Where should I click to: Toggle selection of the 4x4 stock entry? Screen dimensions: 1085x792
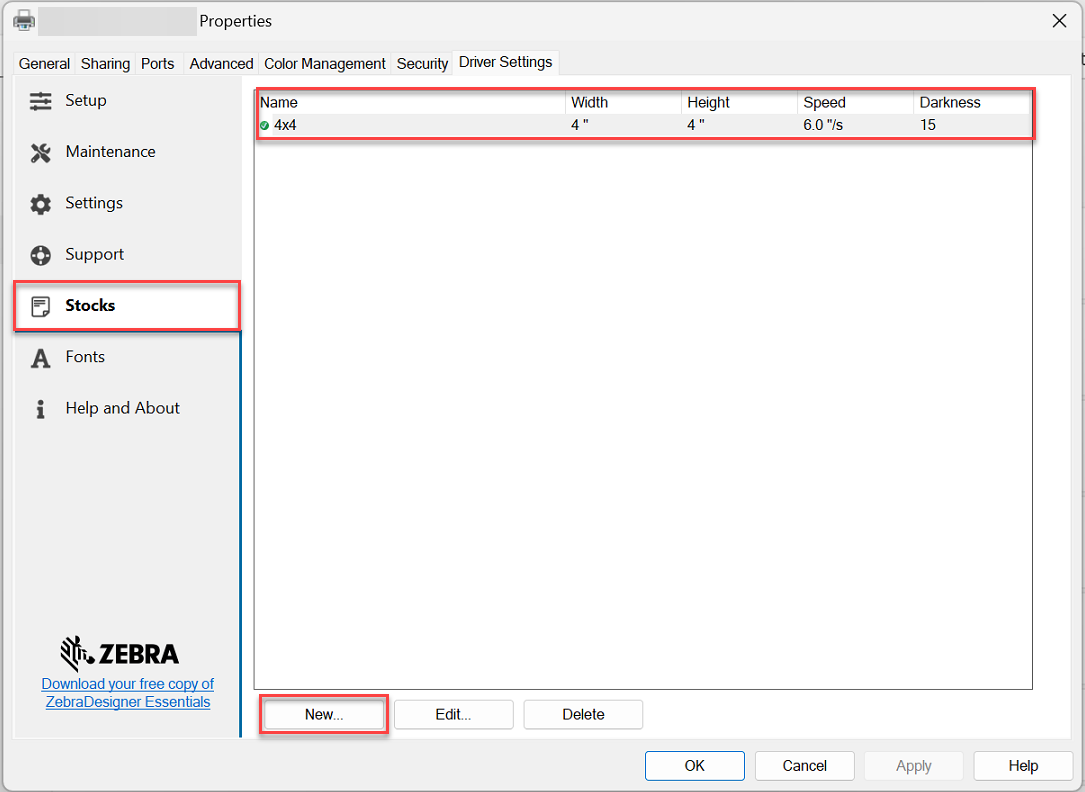pyautogui.click(x=400, y=125)
